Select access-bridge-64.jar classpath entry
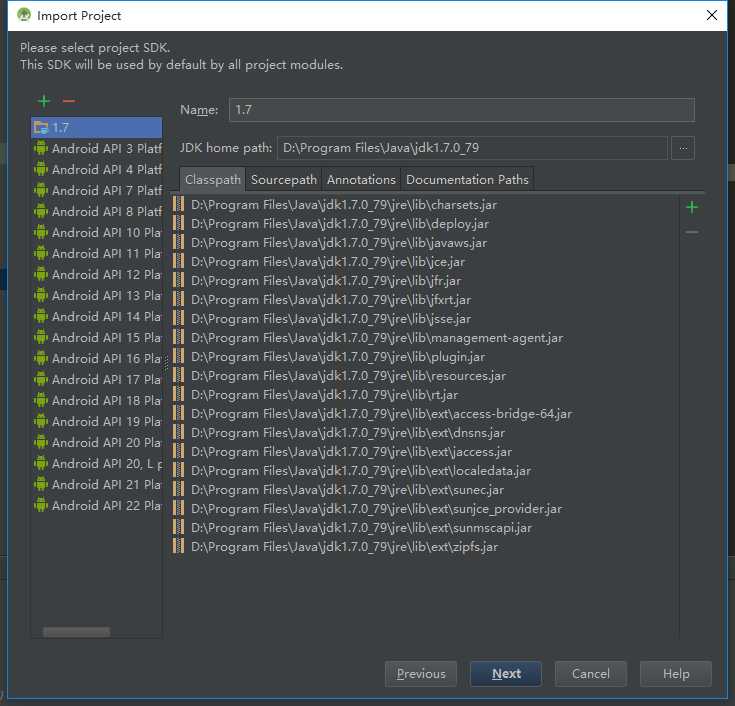Image resolution: width=735 pixels, height=706 pixels. coord(382,414)
